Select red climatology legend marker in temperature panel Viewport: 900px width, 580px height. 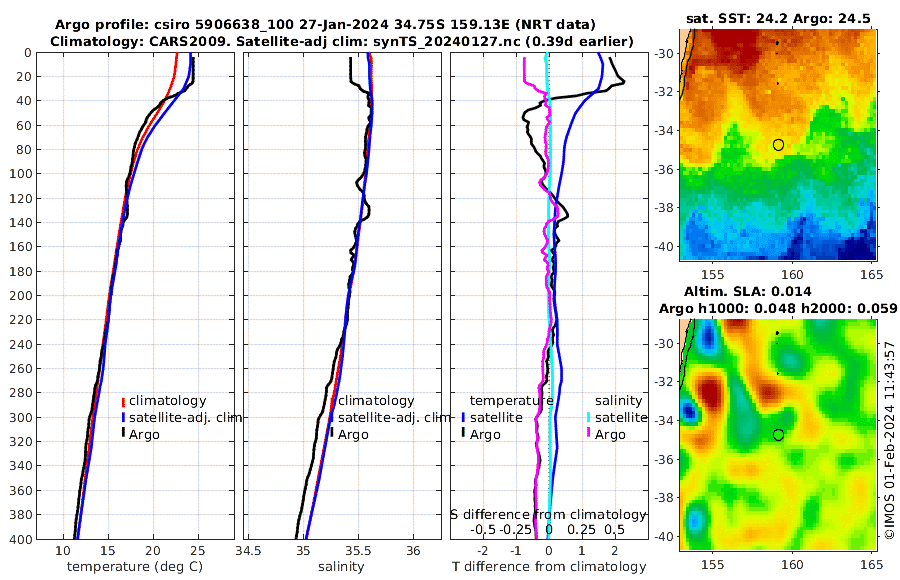coord(123,401)
